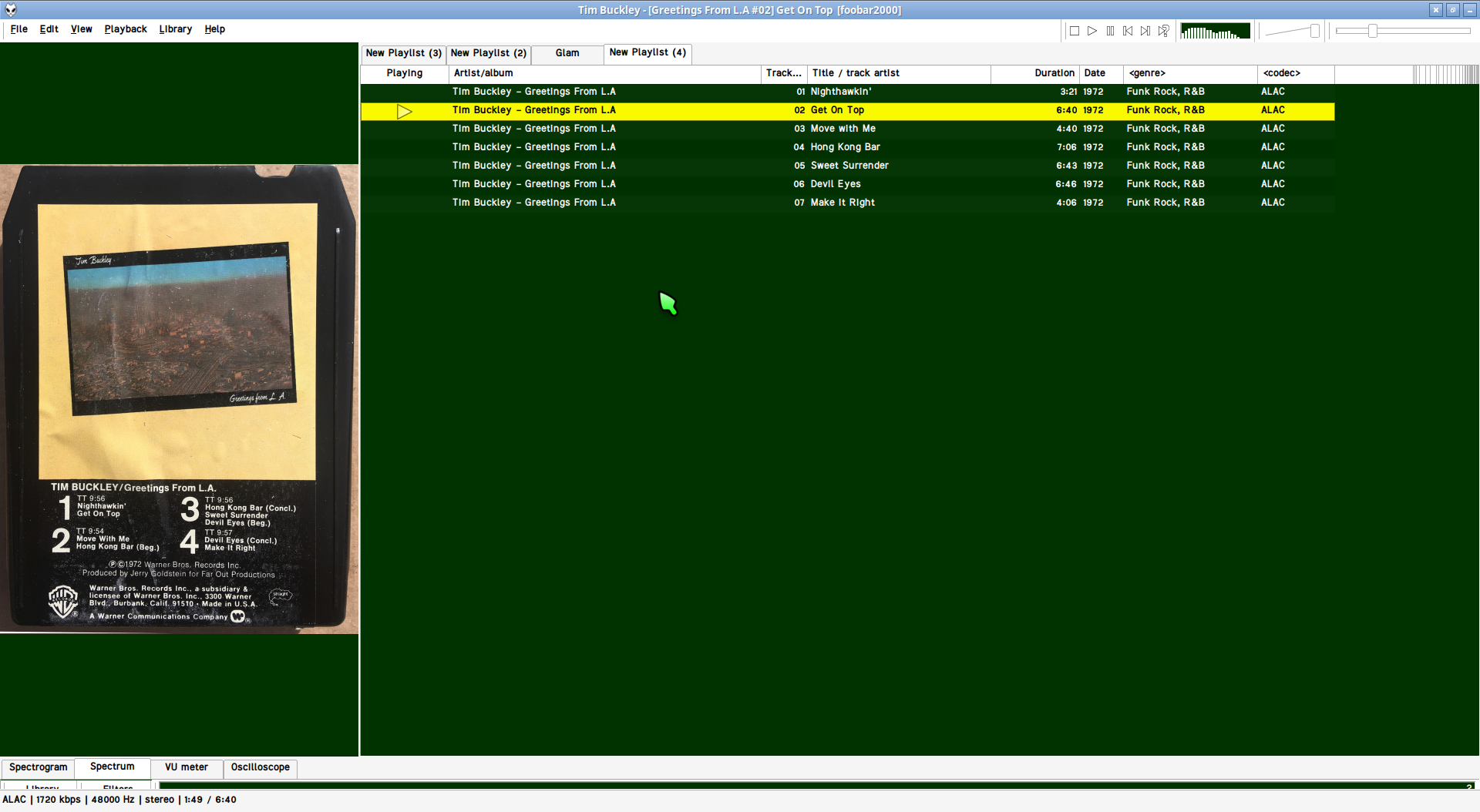Skip to the next track icon
Screen dimensions: 1480x812
pyautogui.click(x=1145, y=31)
